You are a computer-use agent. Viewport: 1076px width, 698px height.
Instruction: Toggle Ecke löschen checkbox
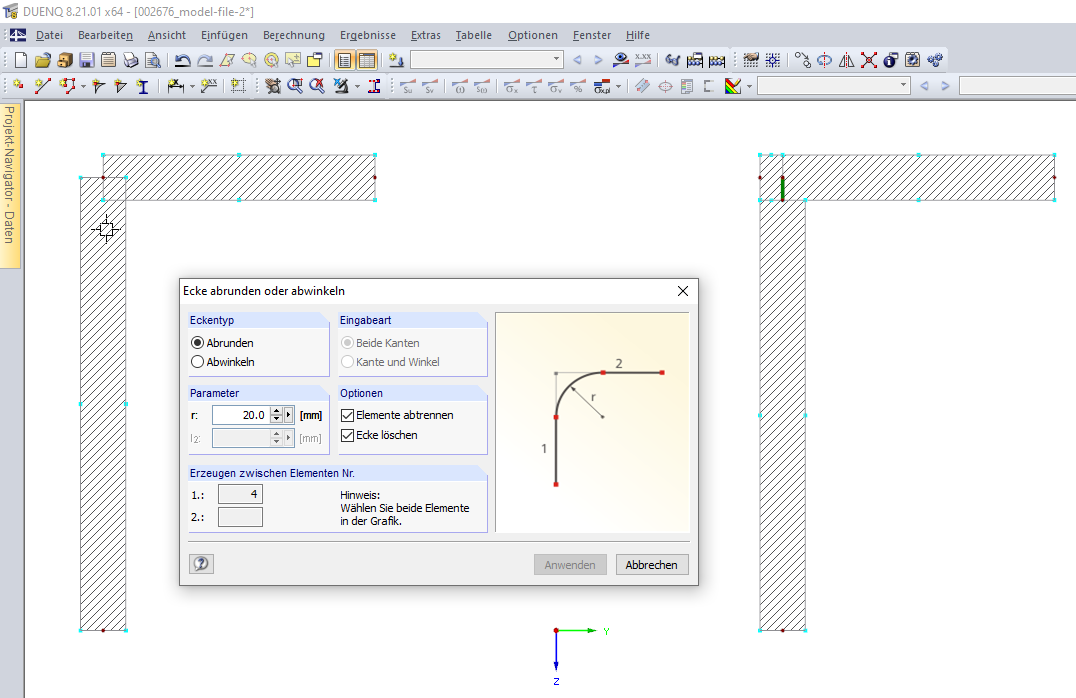[x=347, y=435]
